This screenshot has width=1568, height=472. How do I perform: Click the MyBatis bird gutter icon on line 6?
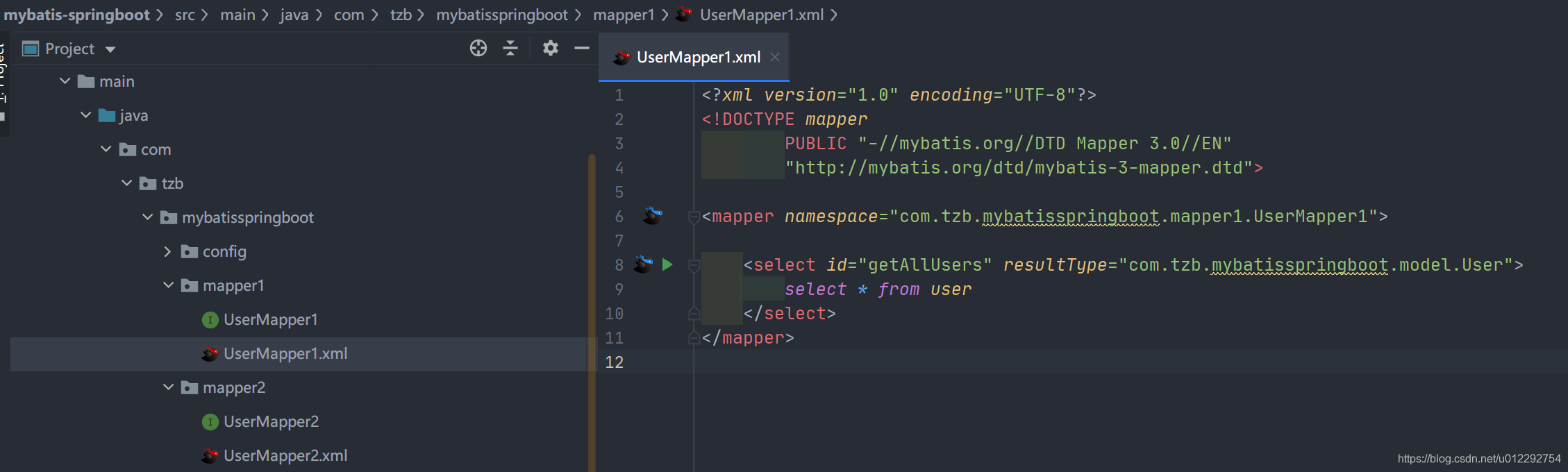652,216
